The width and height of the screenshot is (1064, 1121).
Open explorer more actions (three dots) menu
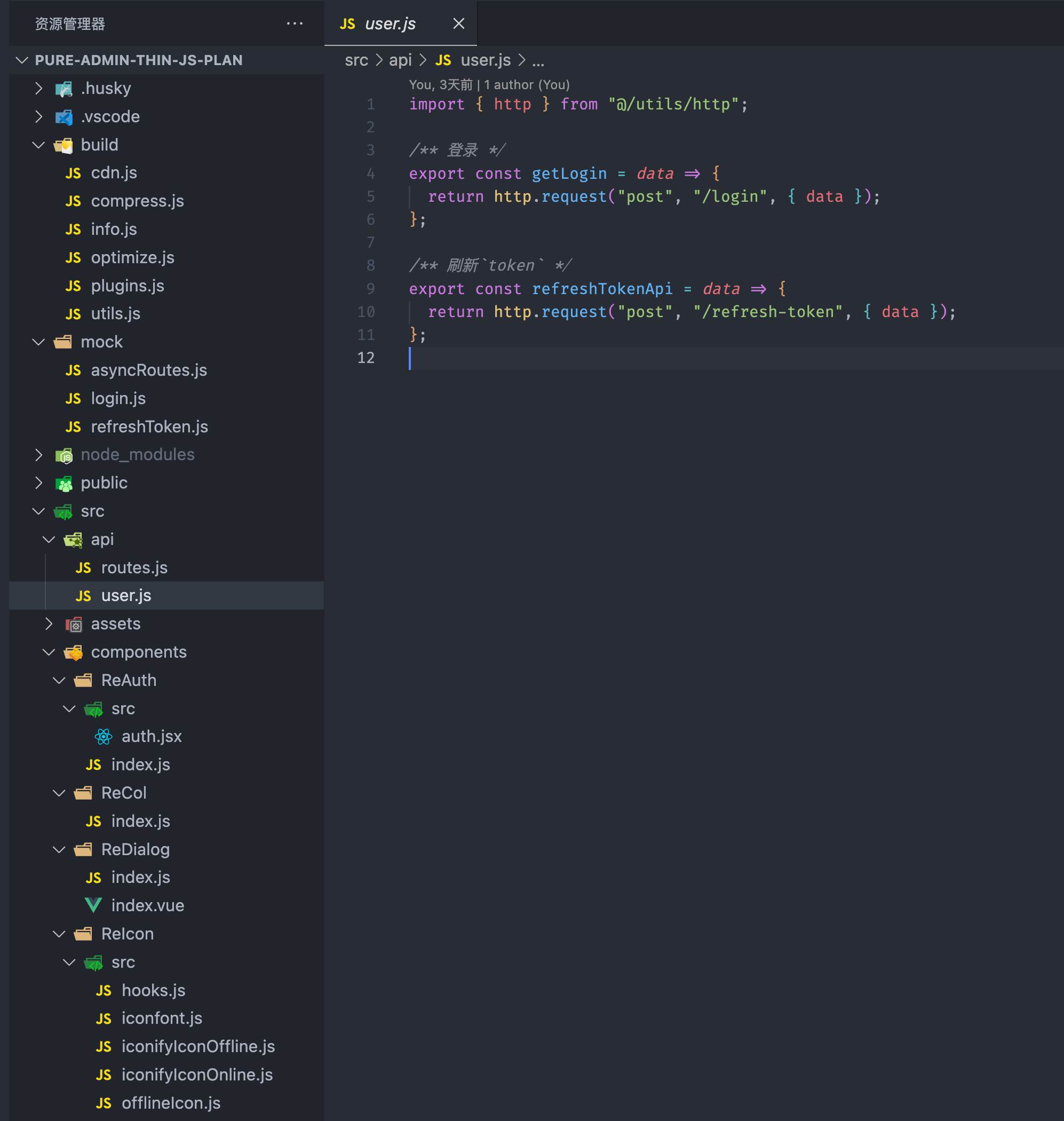point(295,24)
